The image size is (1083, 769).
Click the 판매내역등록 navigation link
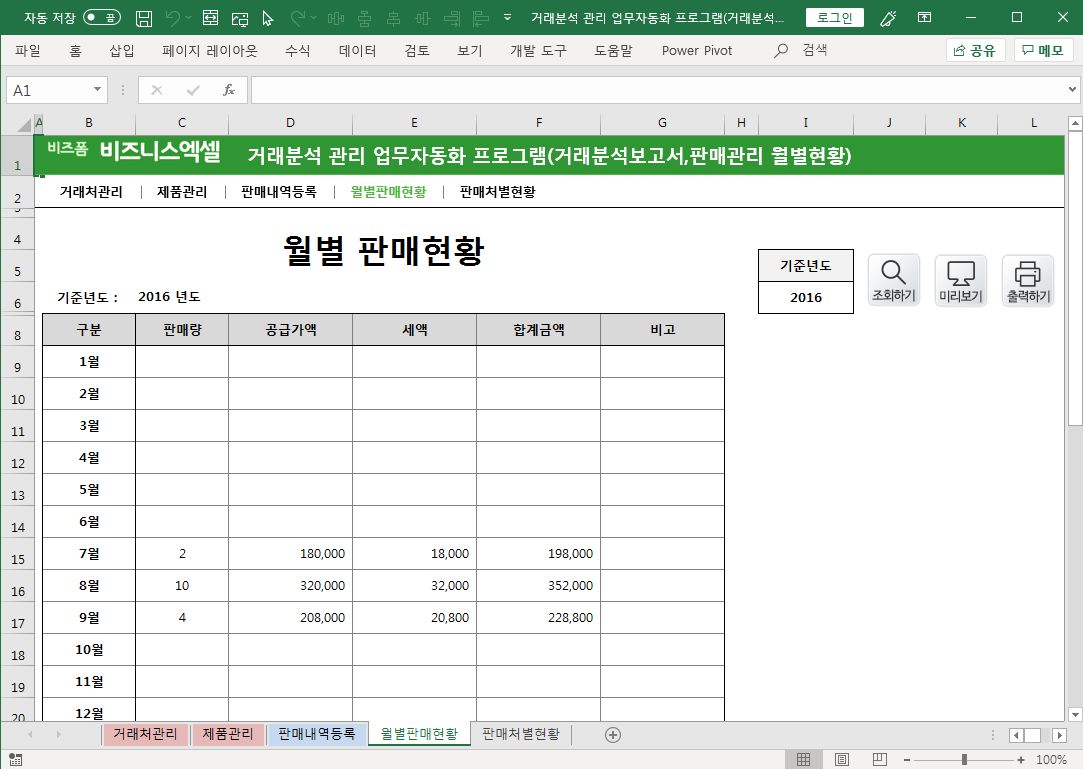pyautogui.click(x=279, y=192)
